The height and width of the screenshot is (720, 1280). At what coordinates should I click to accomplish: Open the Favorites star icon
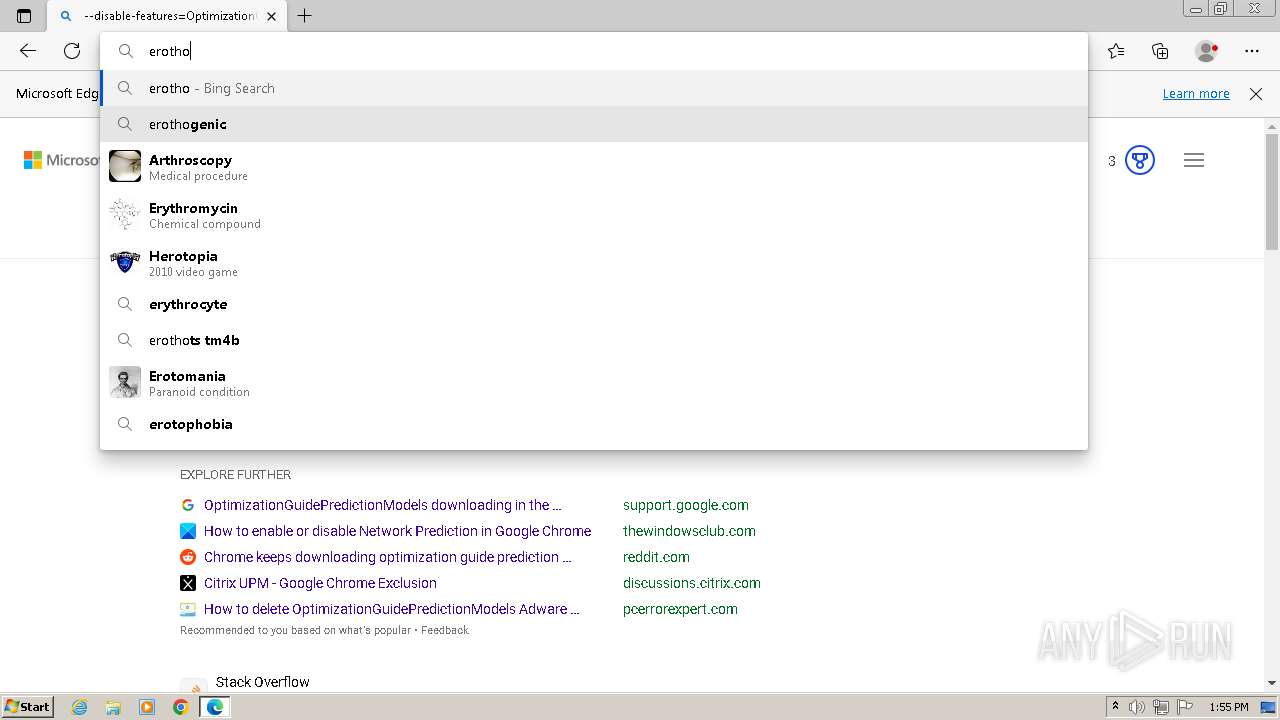coord(1116,51)
